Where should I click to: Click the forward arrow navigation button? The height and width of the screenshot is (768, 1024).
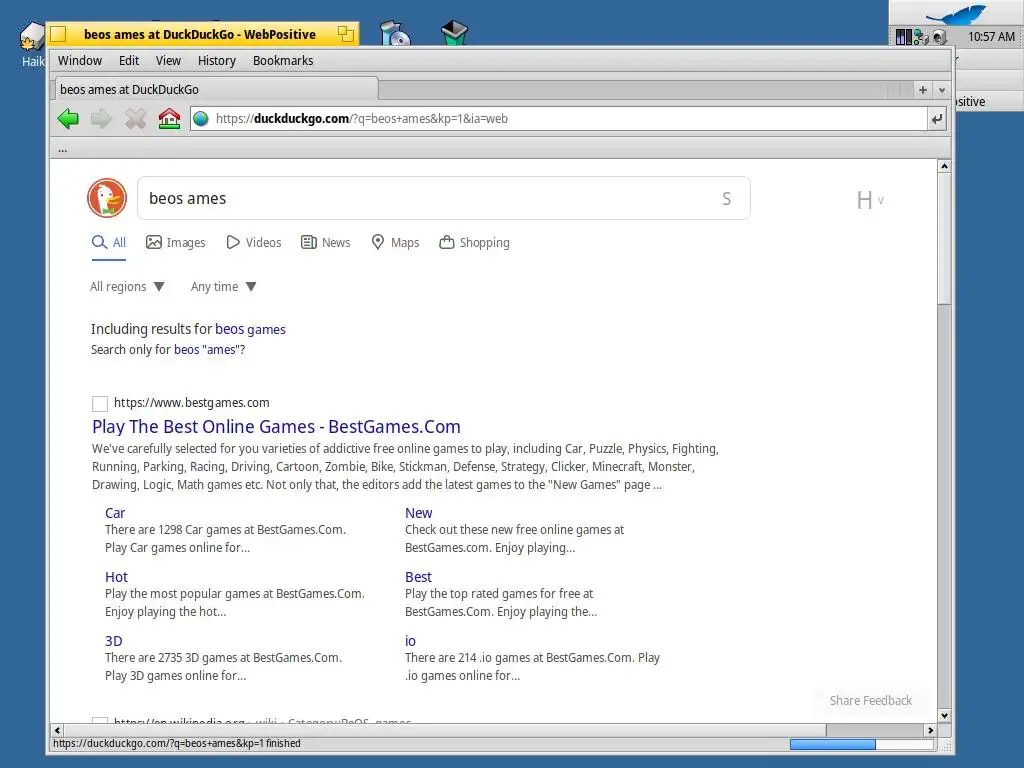[101, 119]
